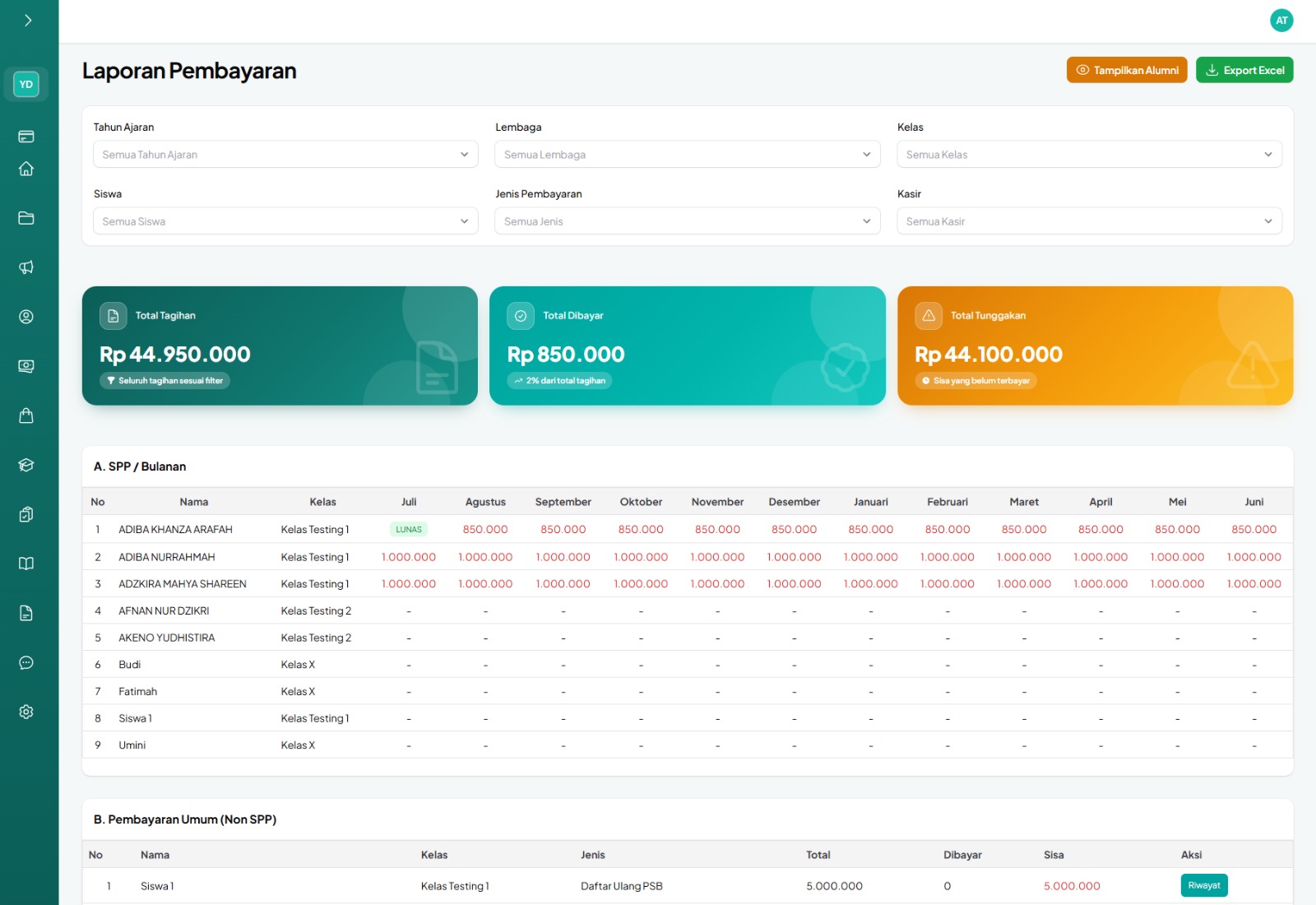Open the Siswa dropdown

[x=285, y=220]
